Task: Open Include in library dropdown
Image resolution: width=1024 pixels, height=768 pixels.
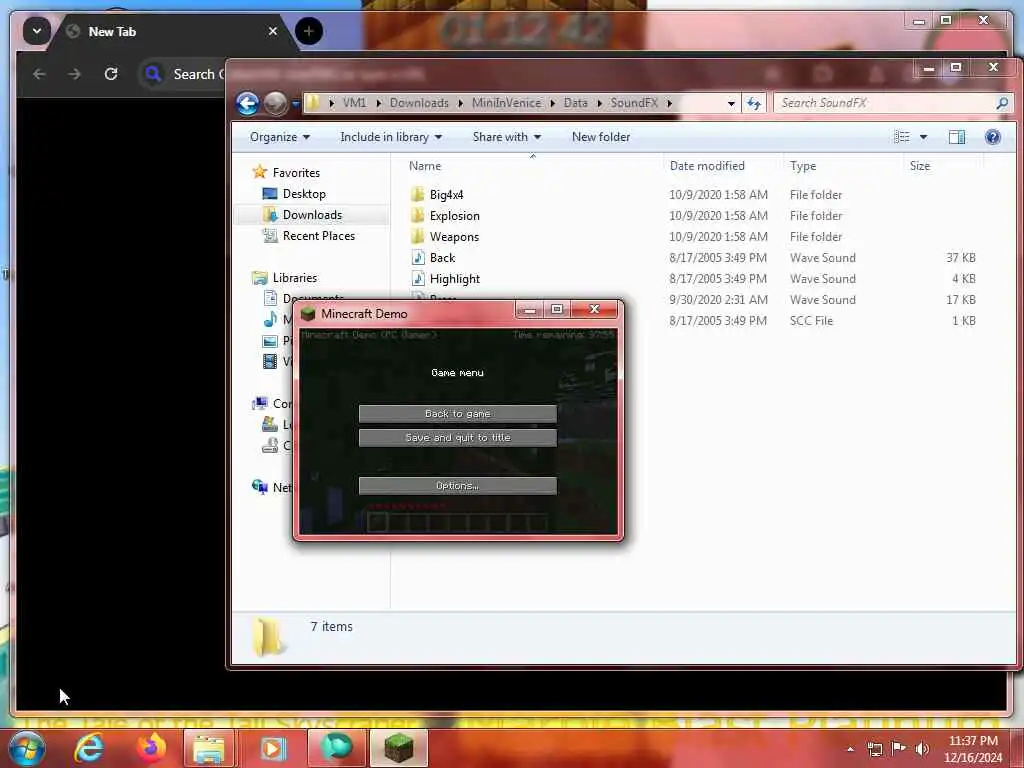Action: point(391,137)
